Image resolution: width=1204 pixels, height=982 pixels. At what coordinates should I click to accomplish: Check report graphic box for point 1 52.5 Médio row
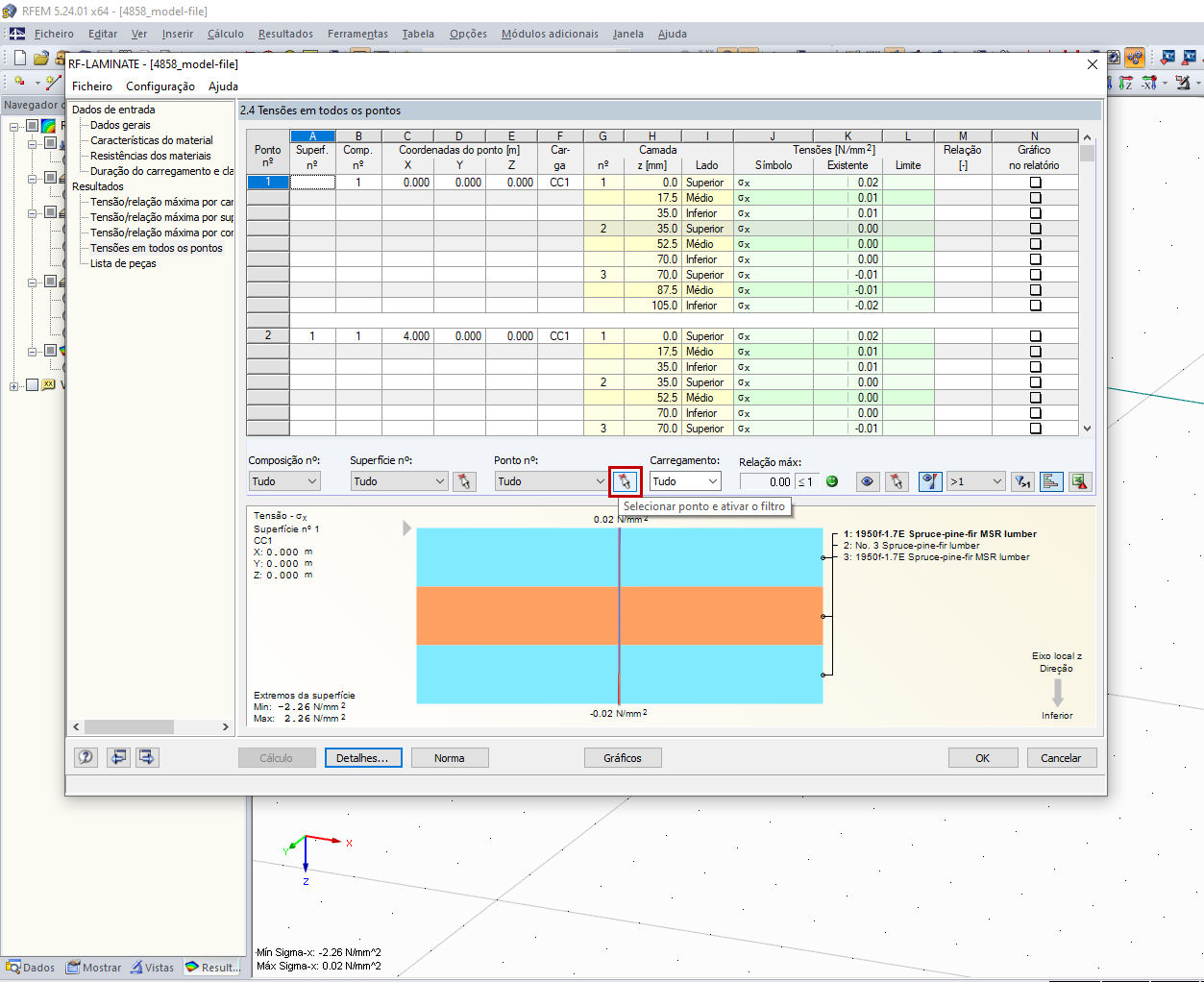[1035, 244]
